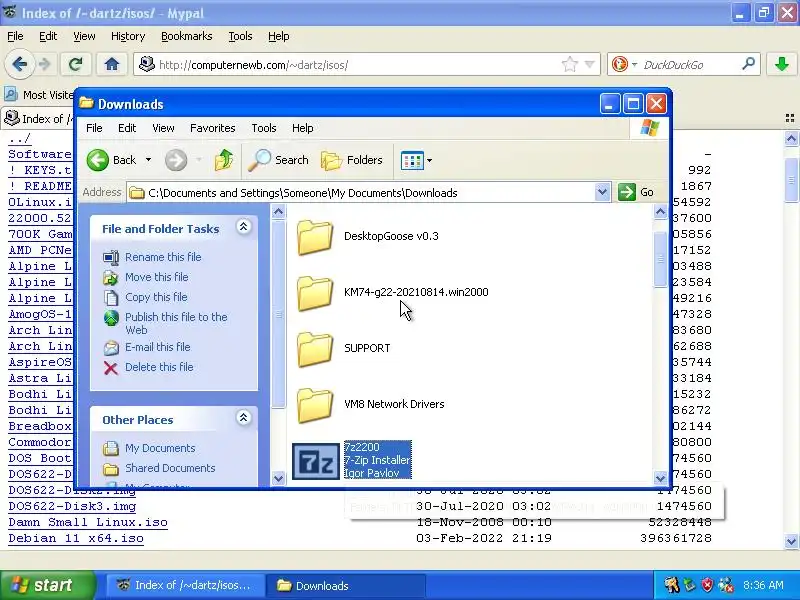800x600 pixels.
Task: Open the Damn Small Linux.iso link
Action: pyautogui.click(x=88, y=522)
